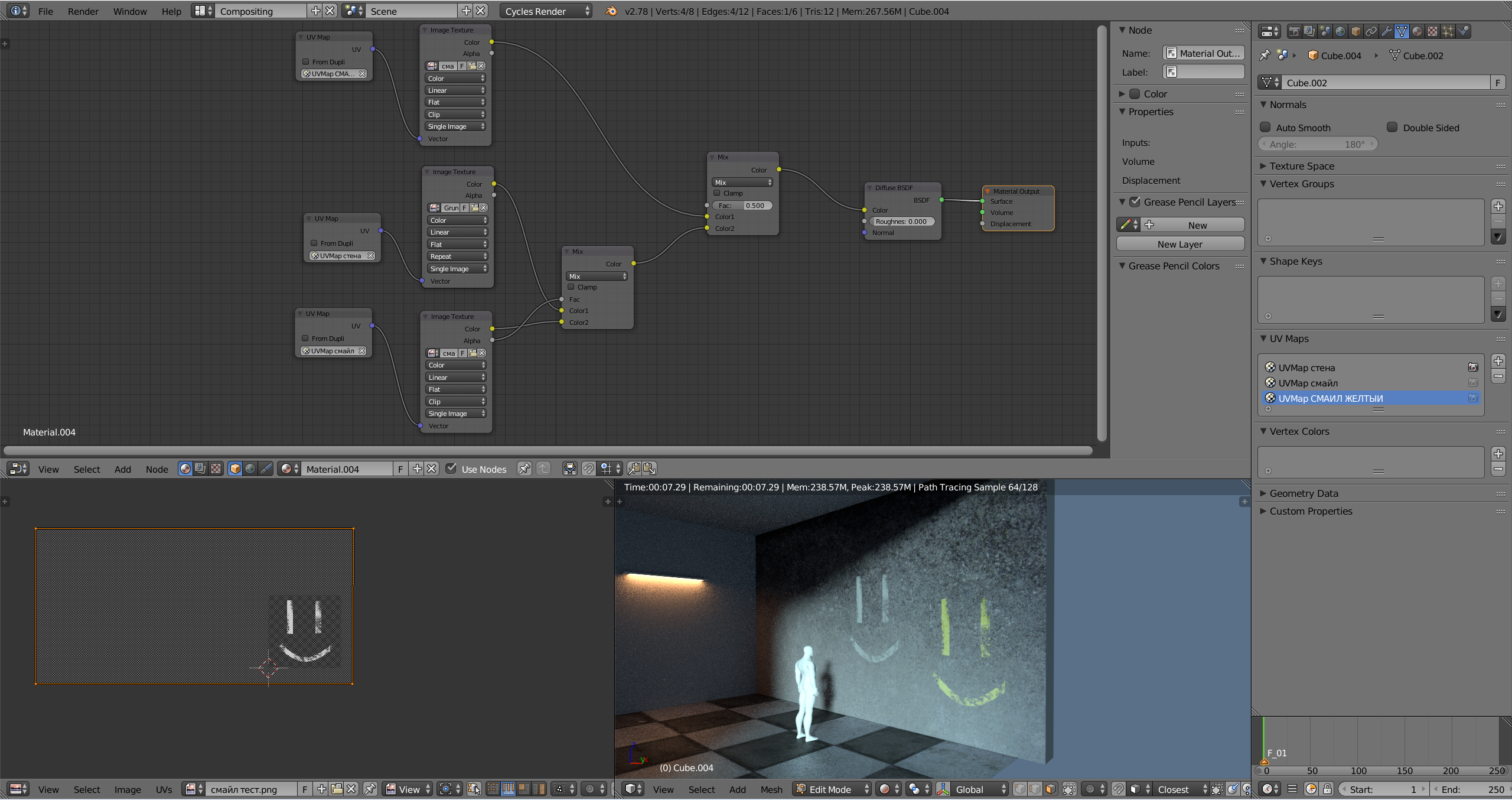Open the Cycles Render engine dropdown
The width and height of the screenshot is (1512, 800).
click(x=545, y=11)
